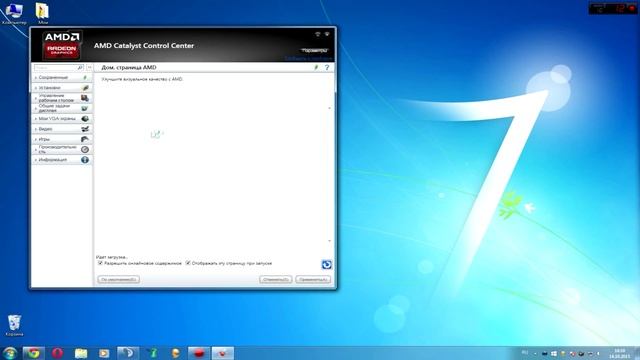This screenshot has width=640, height=360.
Task: Toggle the allow online content checkbox
Action: click(x=100, y=263)
